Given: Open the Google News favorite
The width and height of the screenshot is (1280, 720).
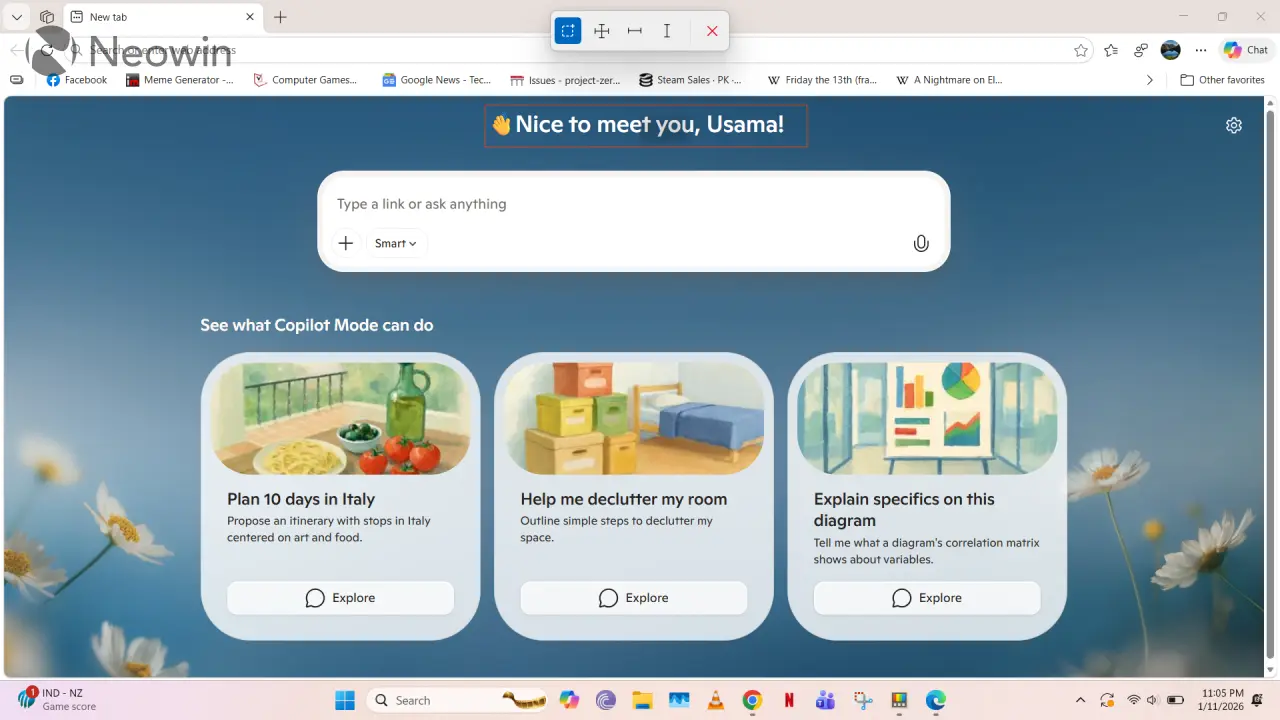Looking at the screenshot, I should click(x=437, y=80).
